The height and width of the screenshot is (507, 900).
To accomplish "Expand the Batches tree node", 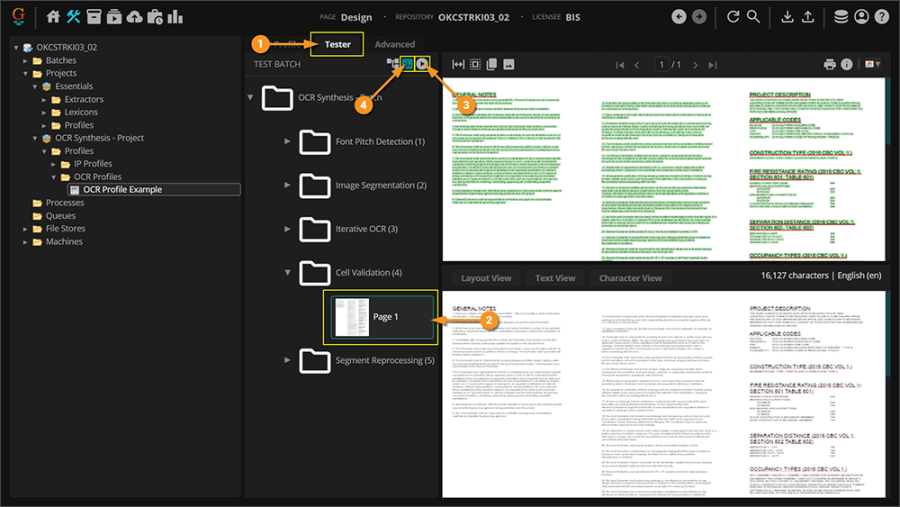I will click(25, 60).
